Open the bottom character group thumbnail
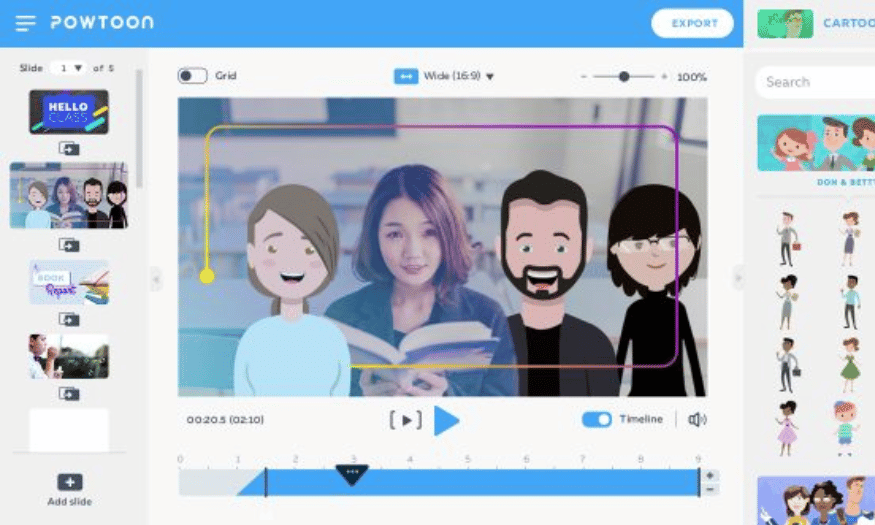The width and height of the screenshot is (875, 525). pyautogui.click(x=816, y=500)
